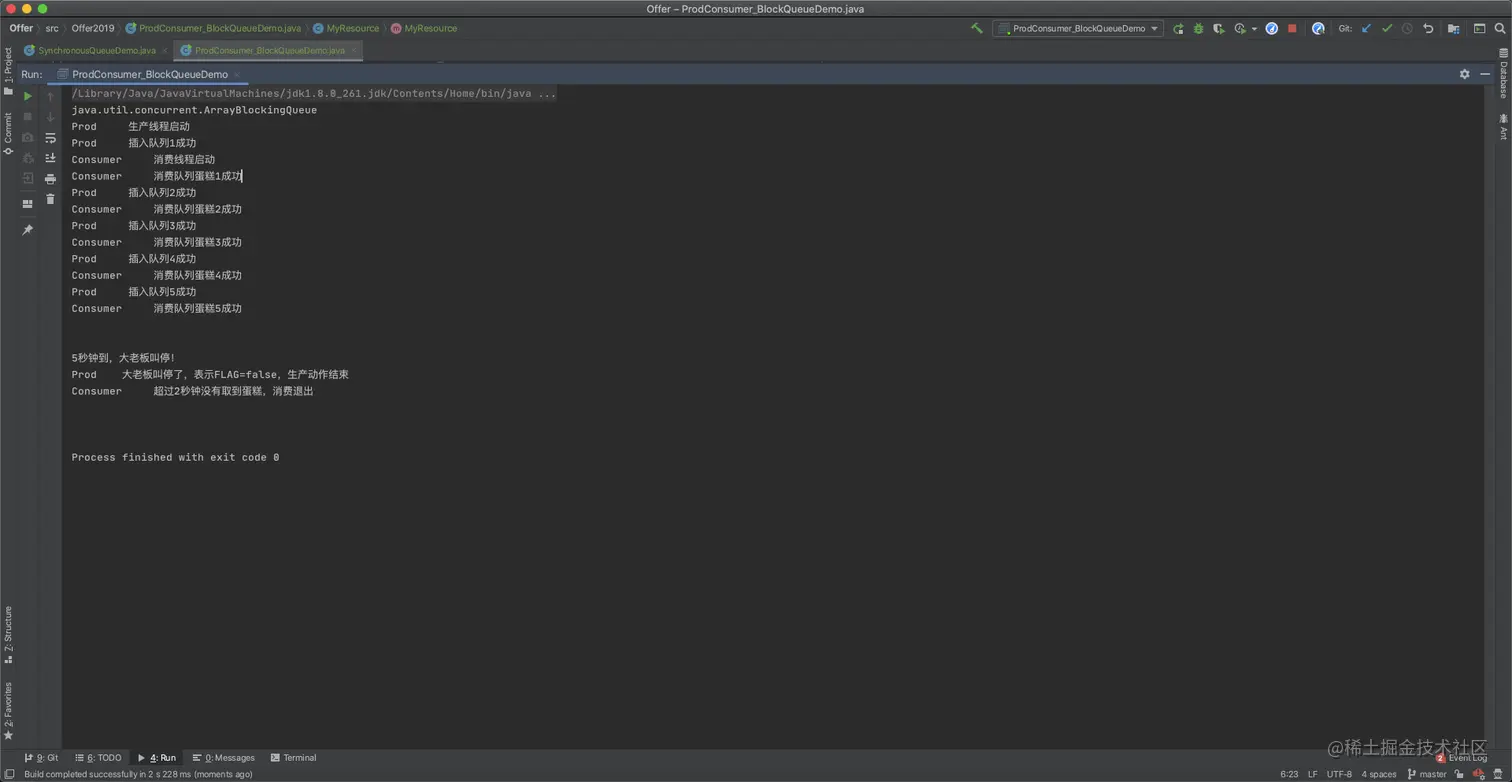1512x782 pixels.
Task: Open the 1: Project tool window
Action: [8, 69]
